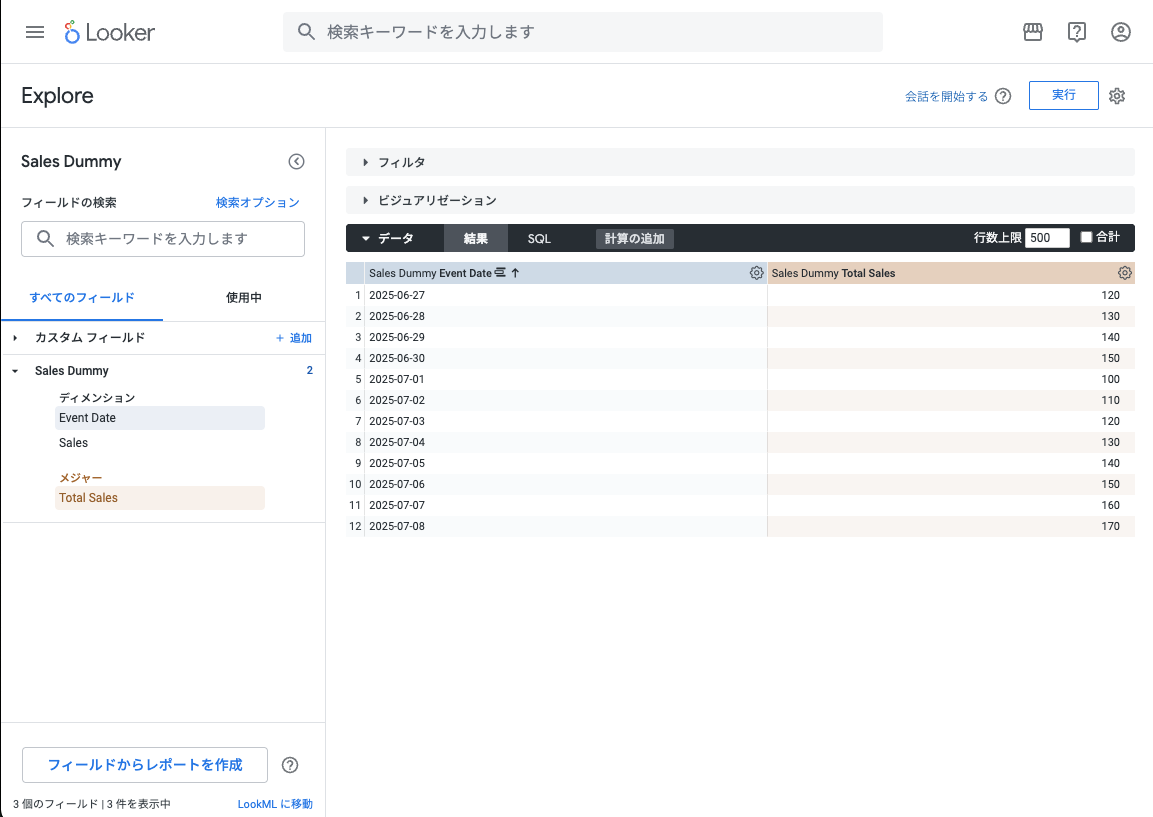Open the help icon in header

(x=1077, y=32)
